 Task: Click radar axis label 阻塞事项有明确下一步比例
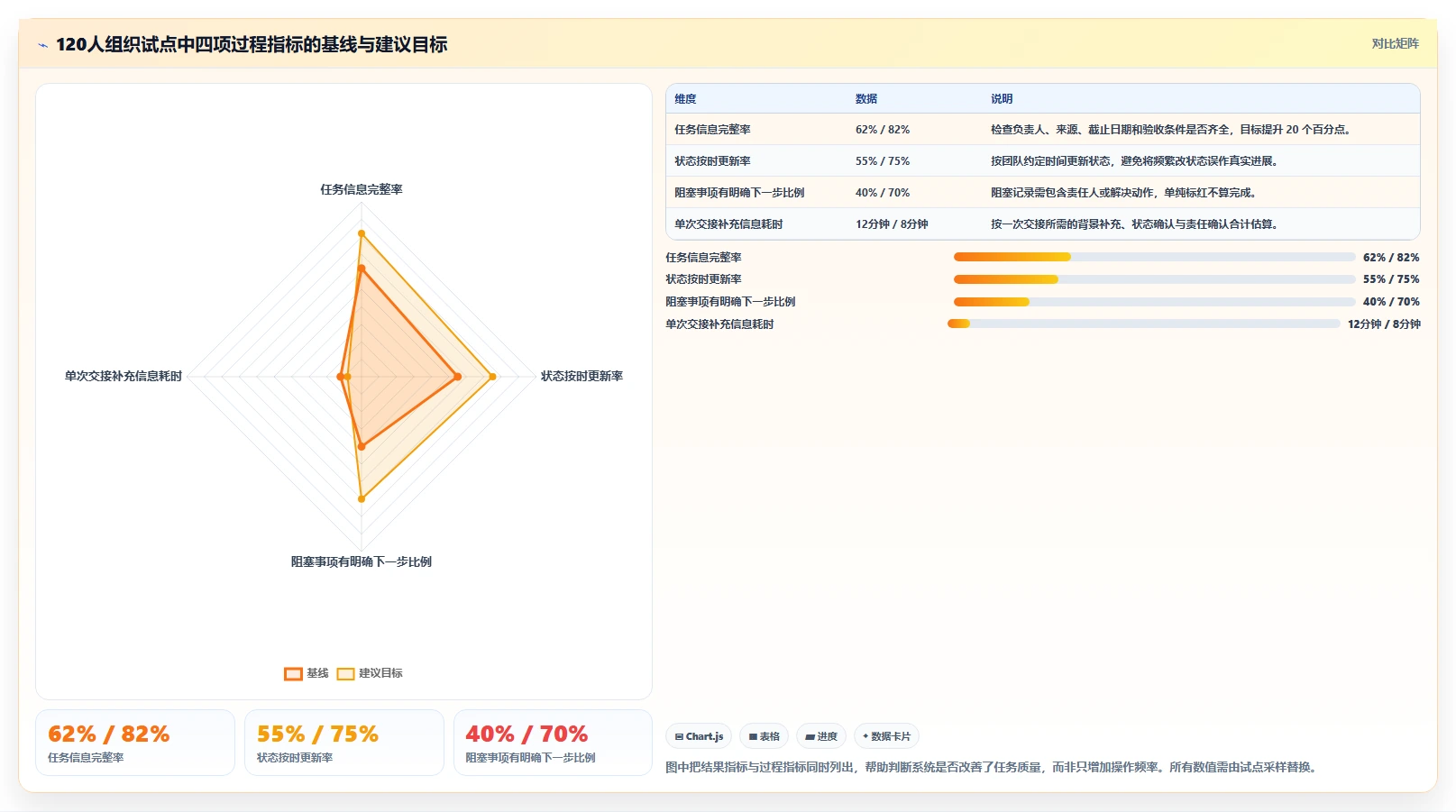[x=362, y=561]
